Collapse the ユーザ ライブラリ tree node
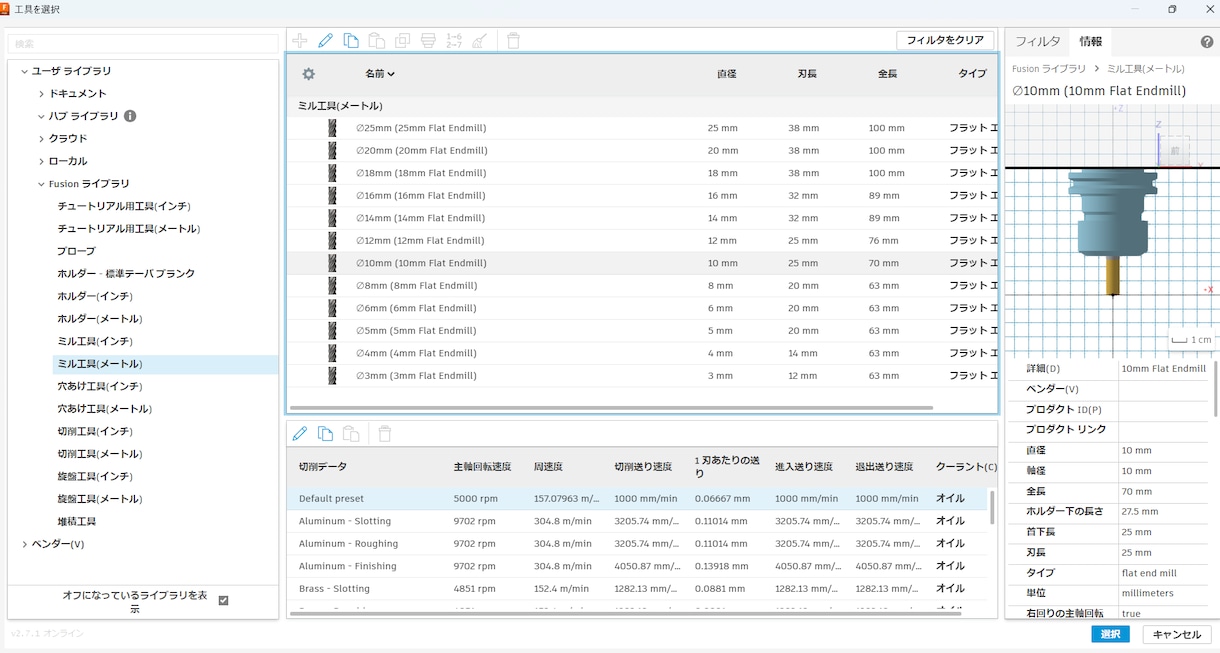1220x653 pixels. click(24, 71)
